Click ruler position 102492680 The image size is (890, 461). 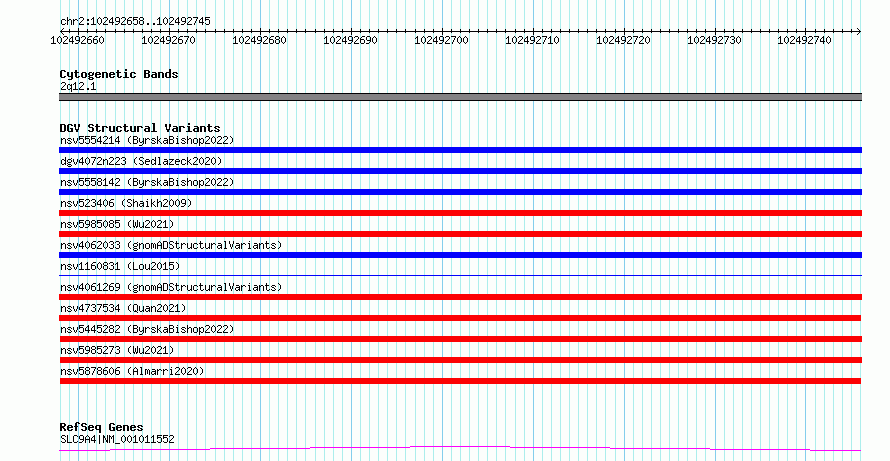click(x=259, y=40)
